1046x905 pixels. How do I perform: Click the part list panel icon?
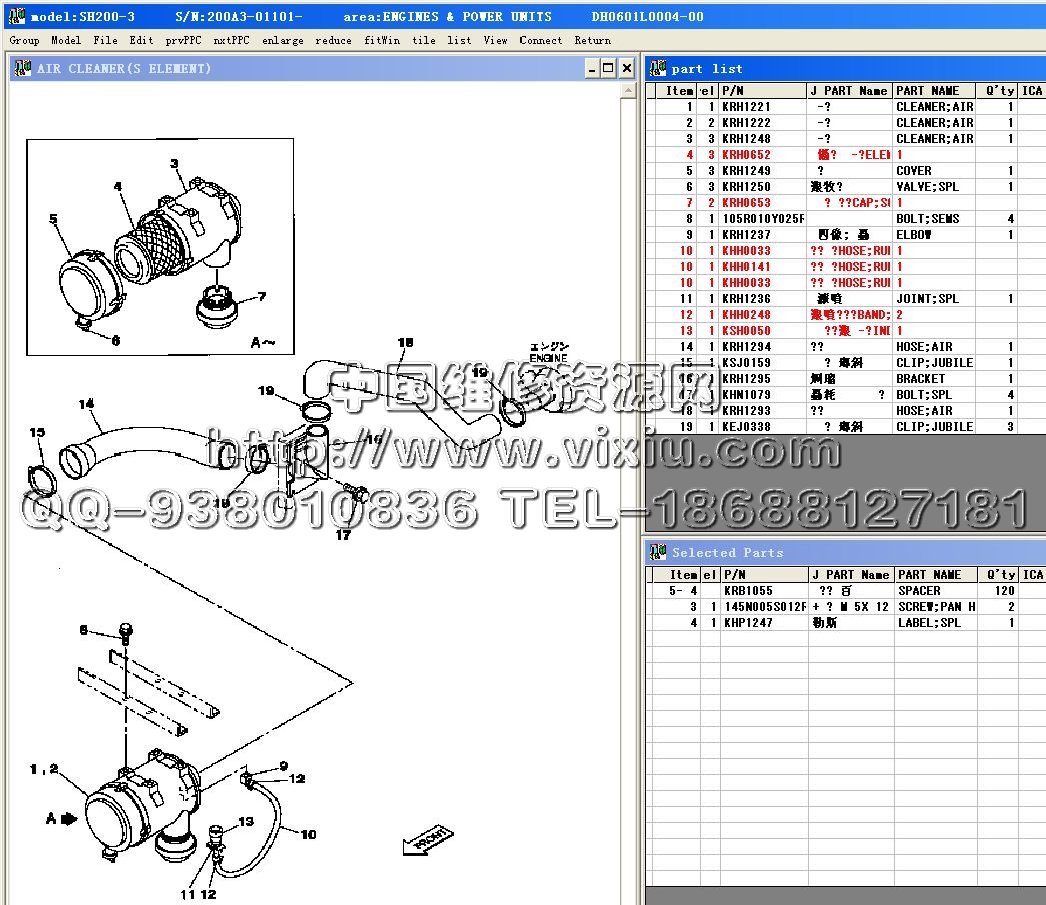(658, 69)
